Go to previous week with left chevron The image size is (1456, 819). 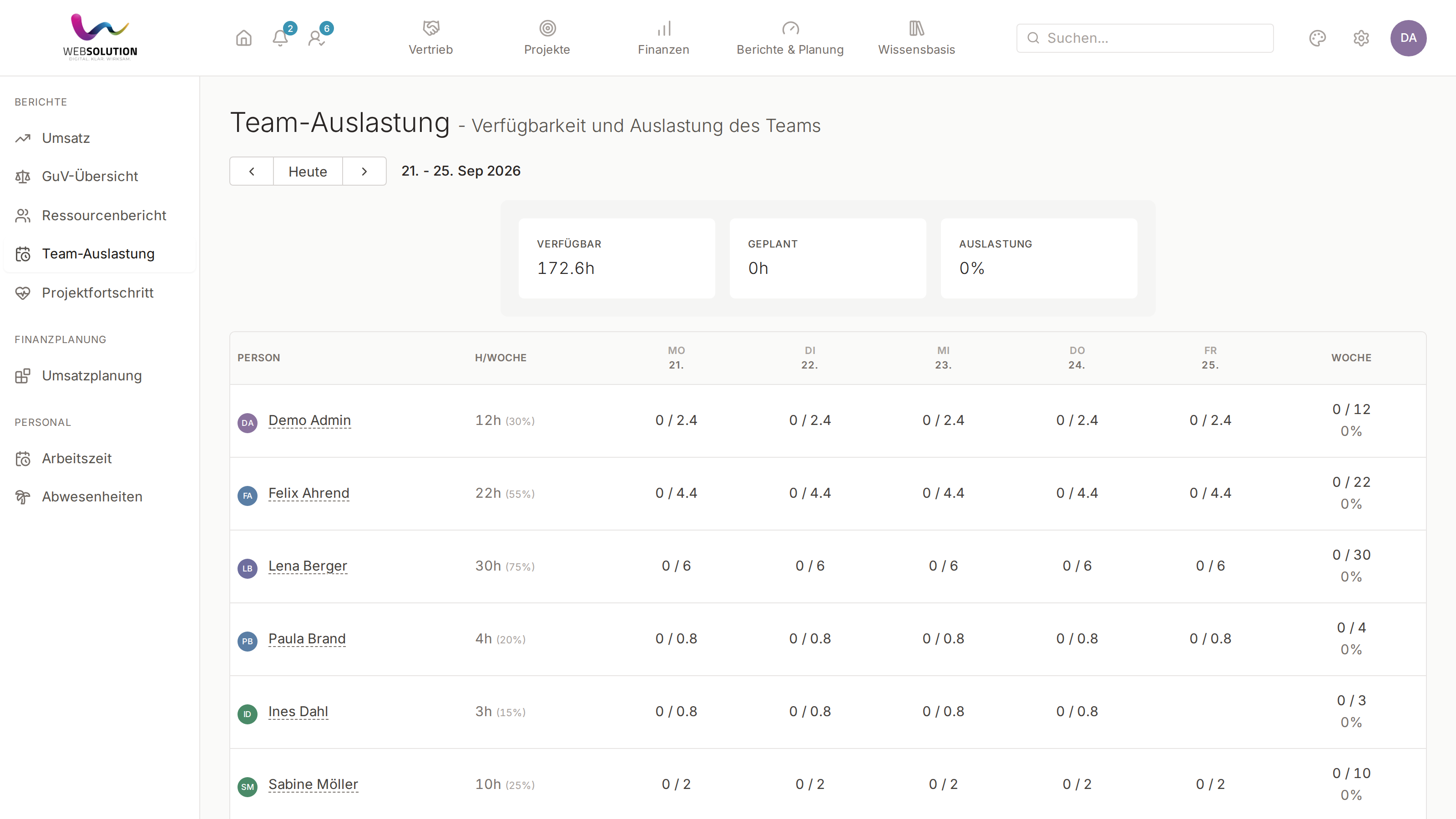252,171
